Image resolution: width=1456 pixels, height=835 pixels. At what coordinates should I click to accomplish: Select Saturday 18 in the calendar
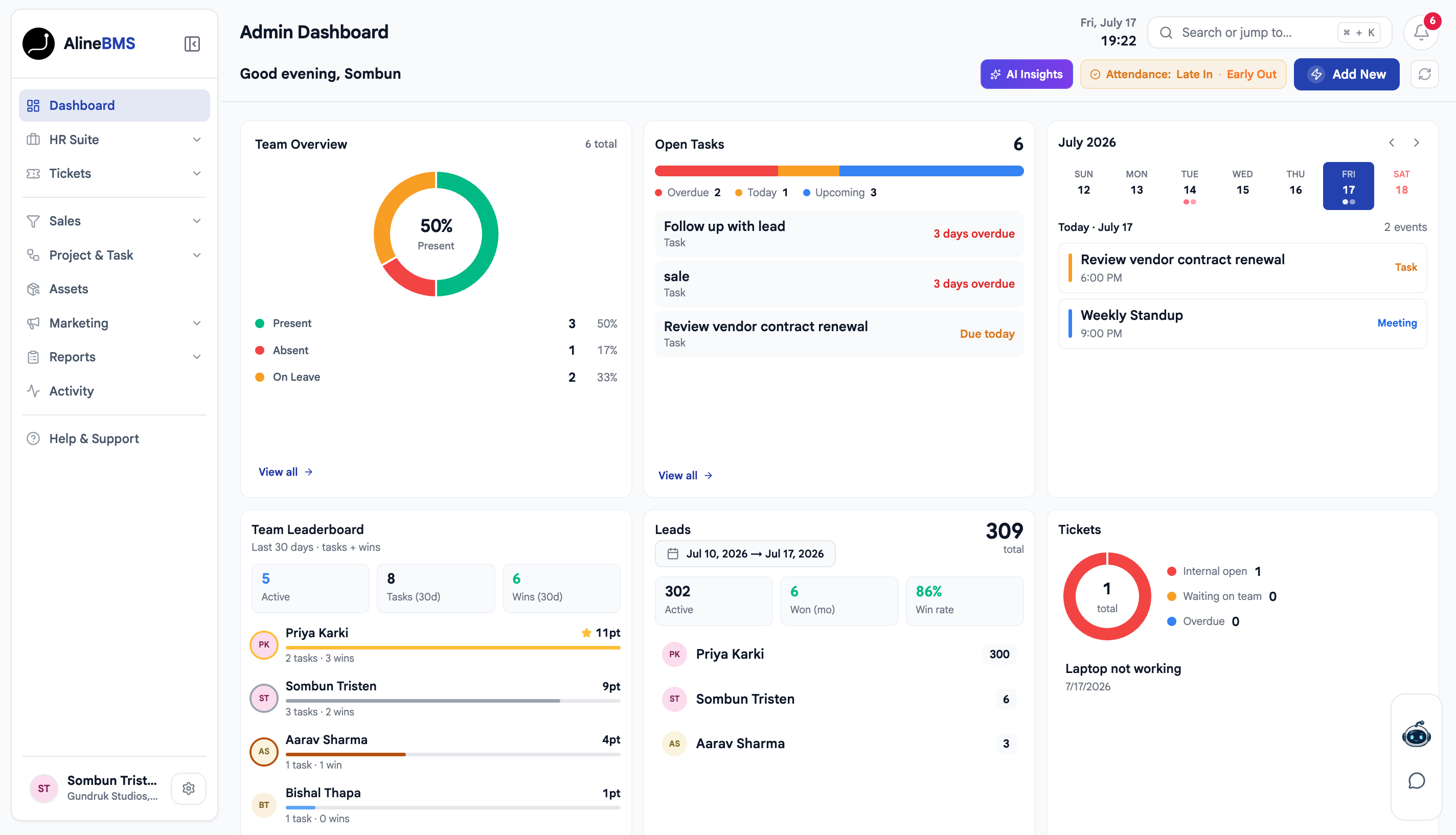(1401, 186)
